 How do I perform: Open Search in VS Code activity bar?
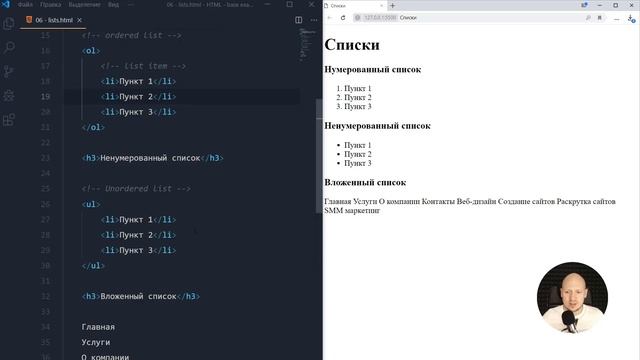(x=9, y=47)
